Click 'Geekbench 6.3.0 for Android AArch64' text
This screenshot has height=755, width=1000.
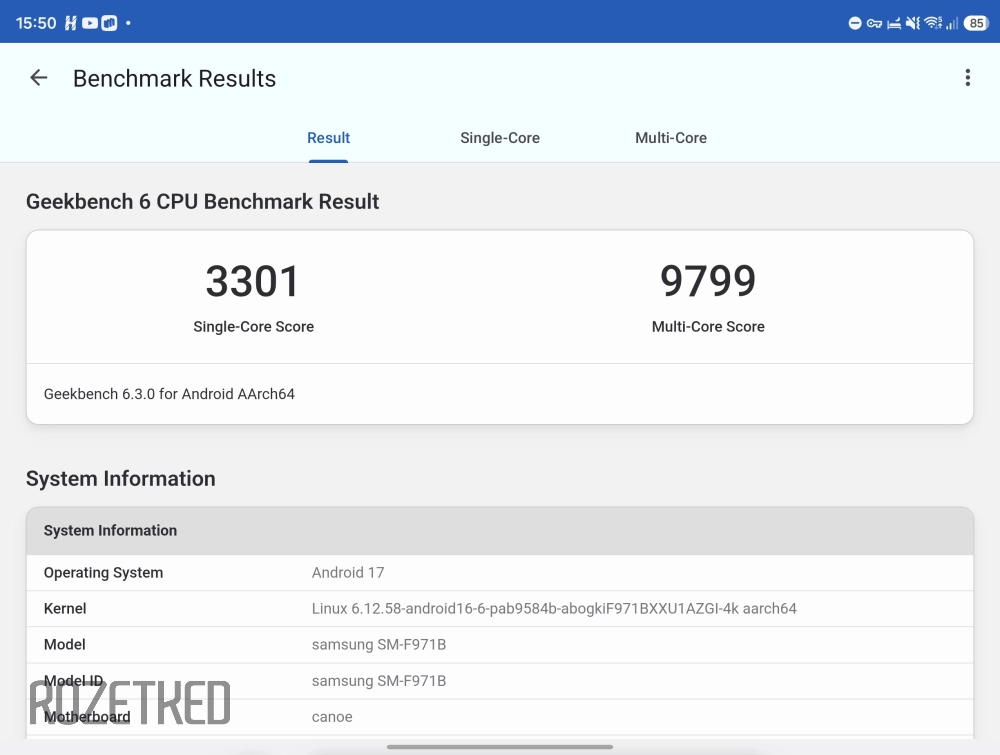(169, 394)
